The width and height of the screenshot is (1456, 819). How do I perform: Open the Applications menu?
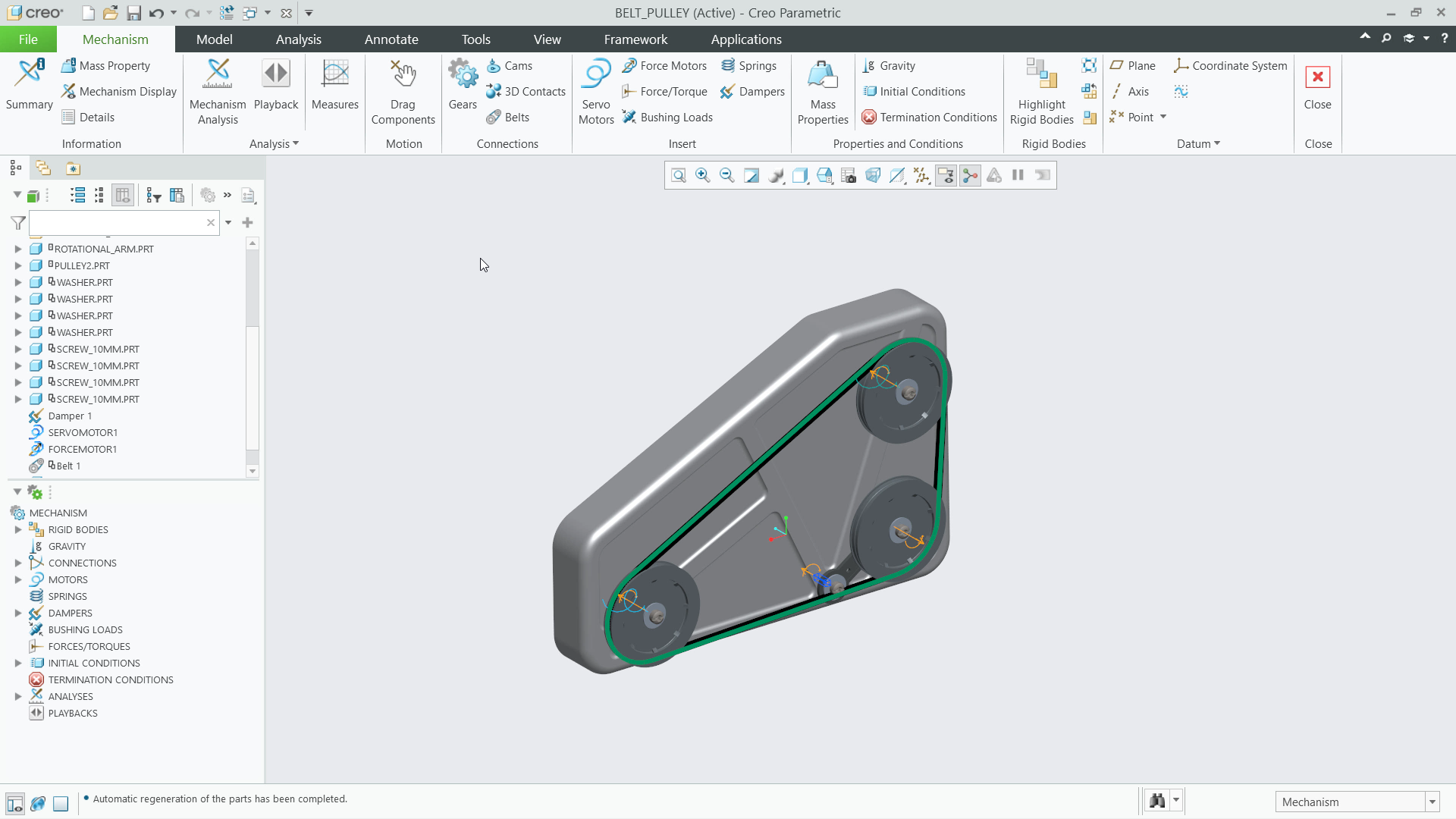coord(745,39)
